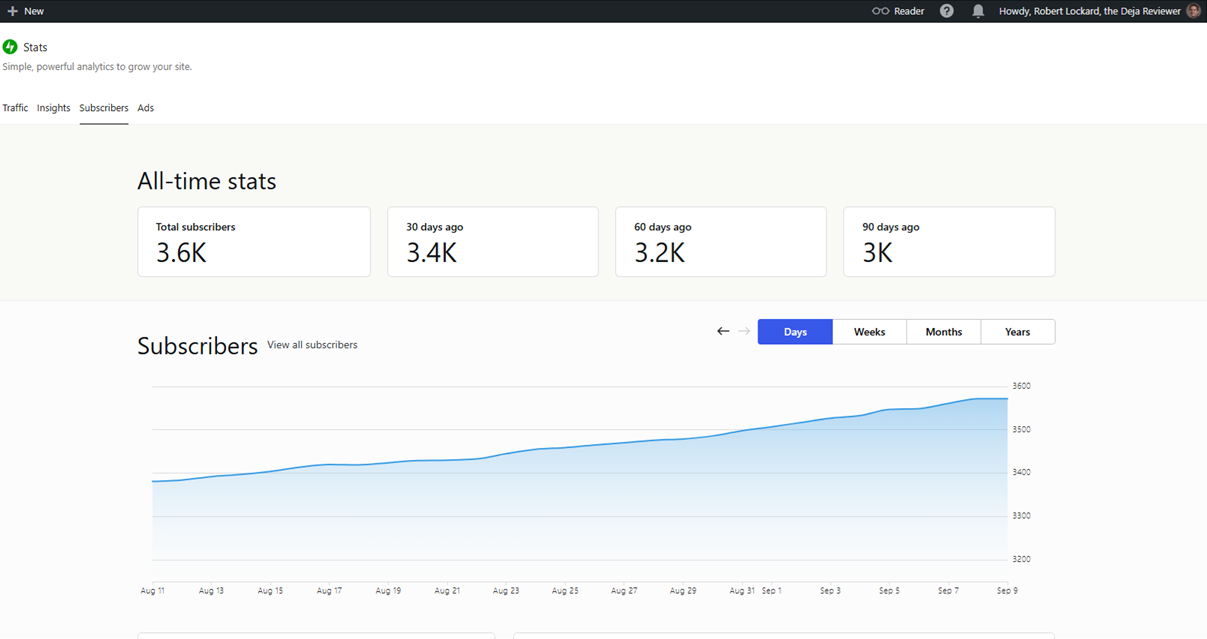Open the Ads tab
The image size is (1207, 639).
point(146,108)
